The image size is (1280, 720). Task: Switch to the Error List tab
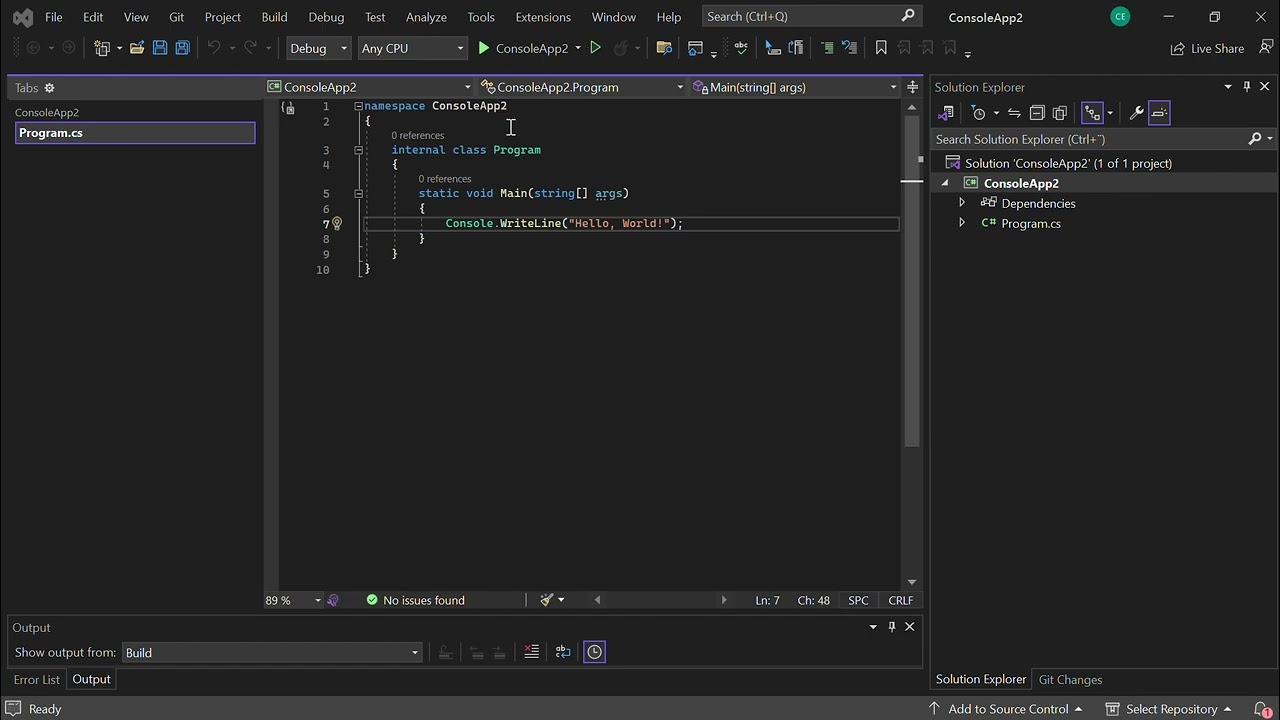(x=37, y=679)
